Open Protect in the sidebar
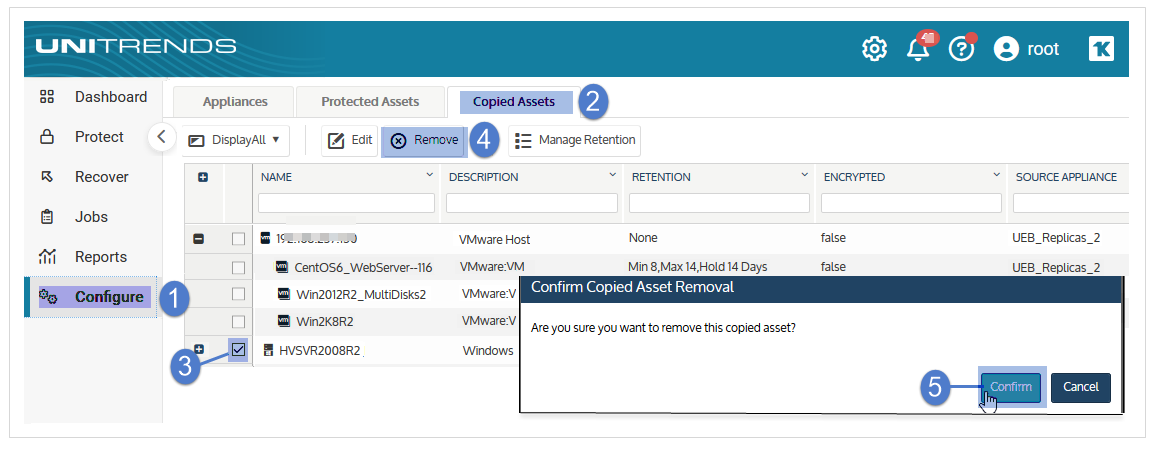 pyautogui.click(x=99, y=137)
